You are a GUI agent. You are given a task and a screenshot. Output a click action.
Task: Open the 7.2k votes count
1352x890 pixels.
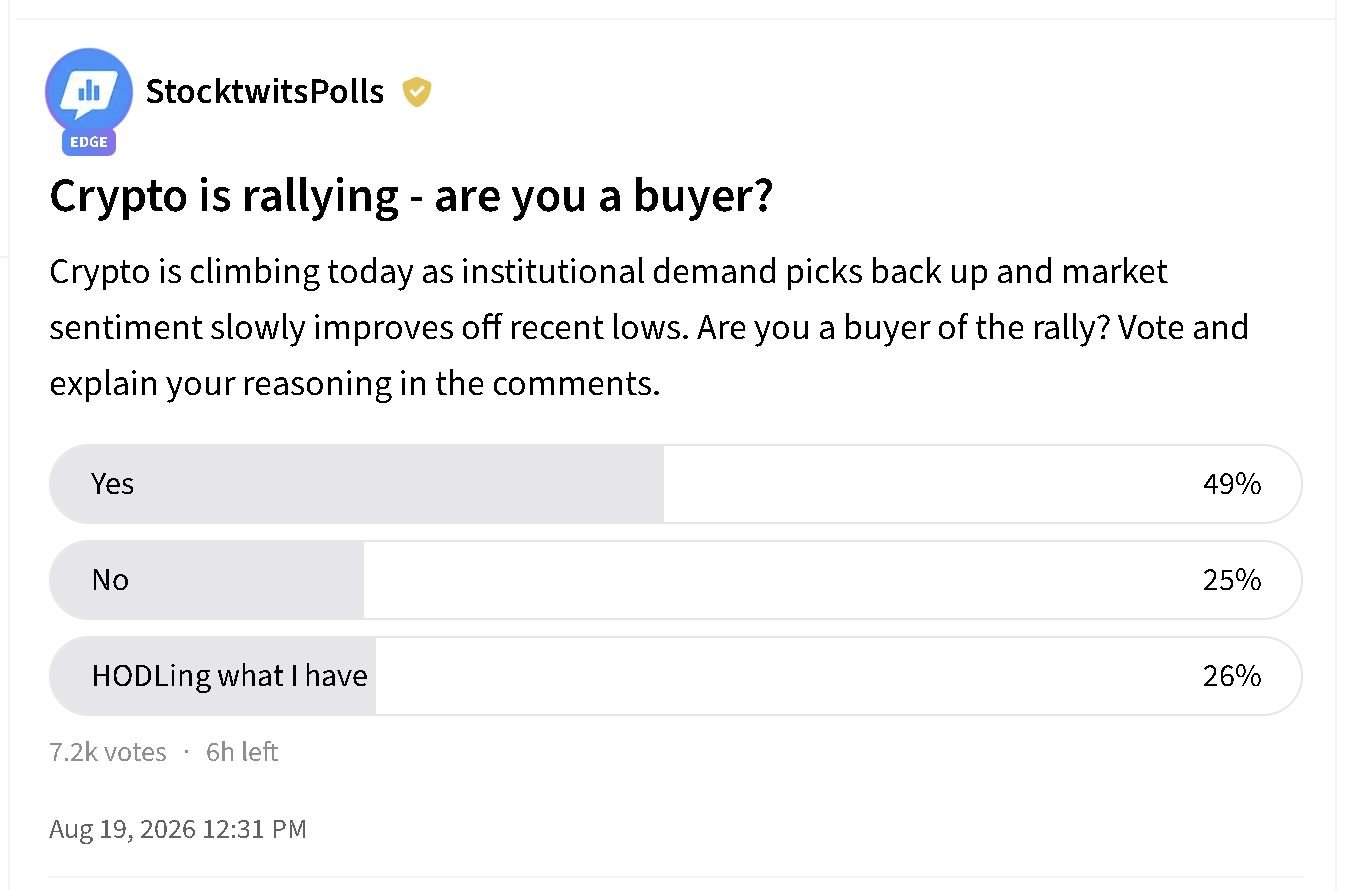pyautogui.click(x=108, y=752)
